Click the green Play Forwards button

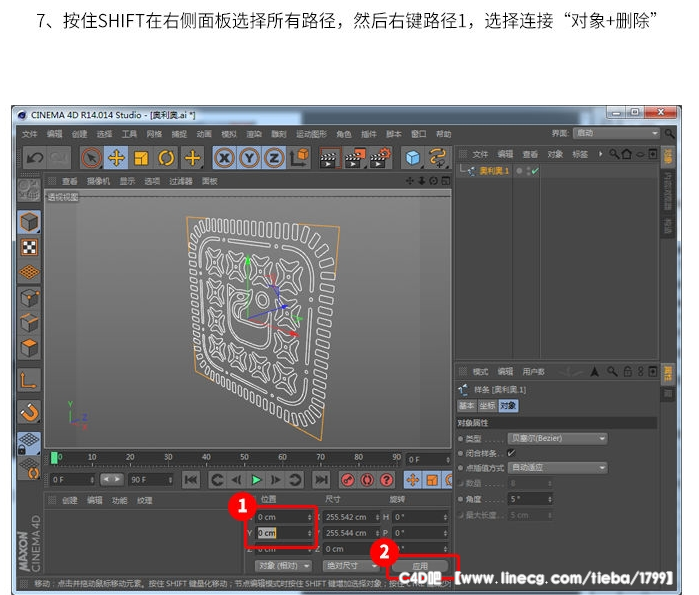[256, 480]
